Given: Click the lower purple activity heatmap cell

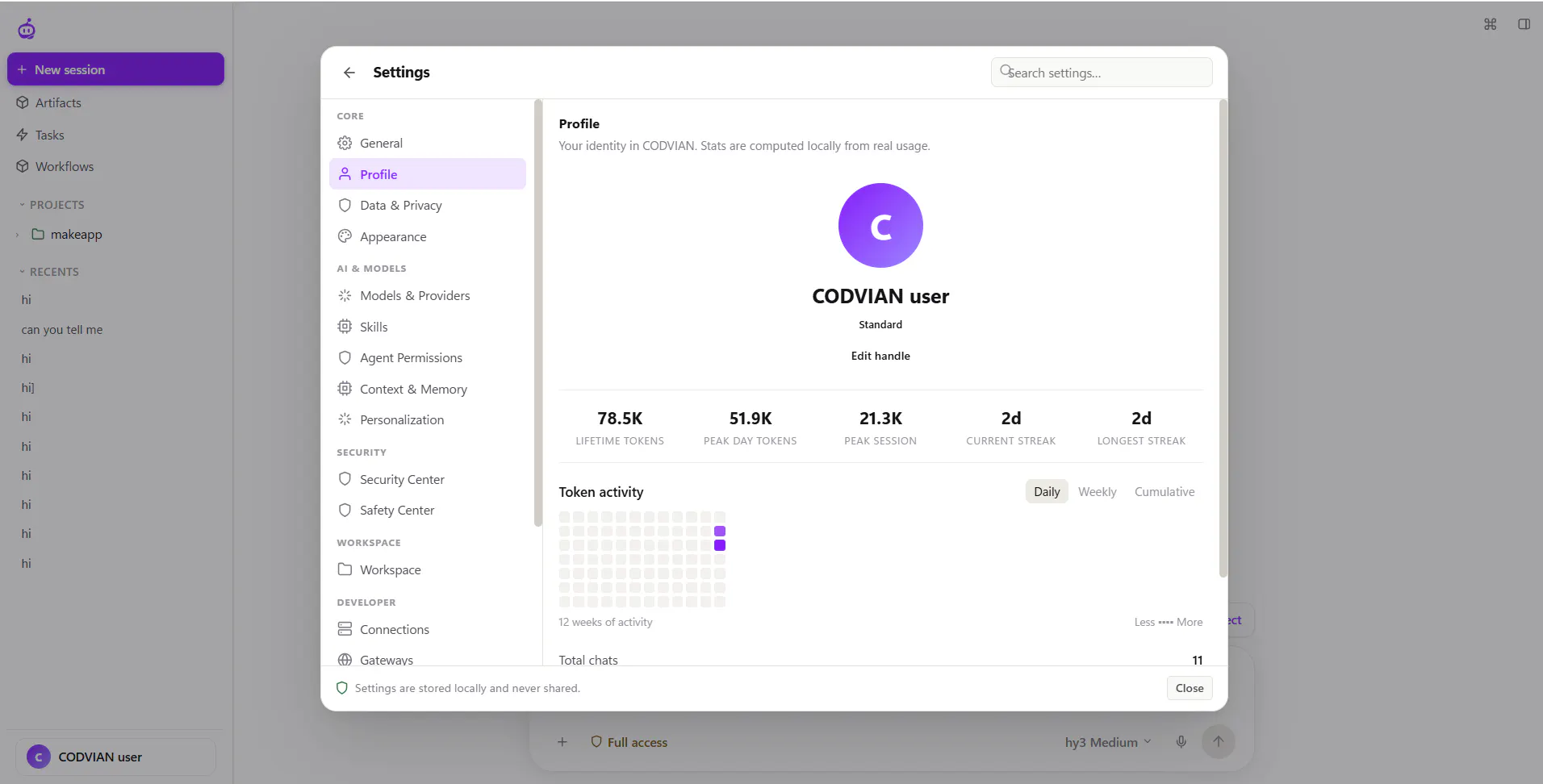Looking at the screenshot, I should coord(720,545).
